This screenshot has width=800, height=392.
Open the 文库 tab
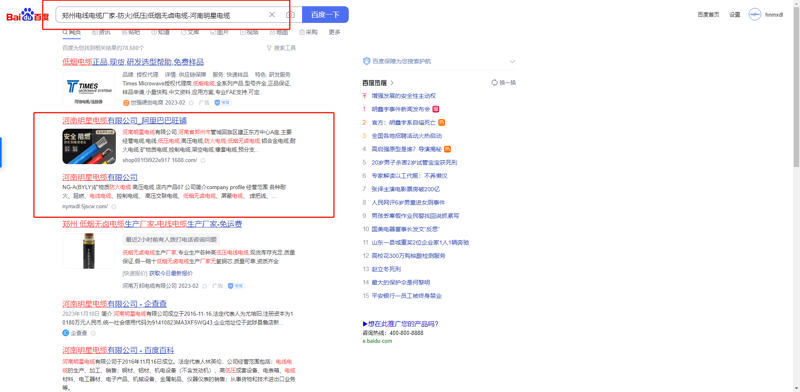pos(190,32)
